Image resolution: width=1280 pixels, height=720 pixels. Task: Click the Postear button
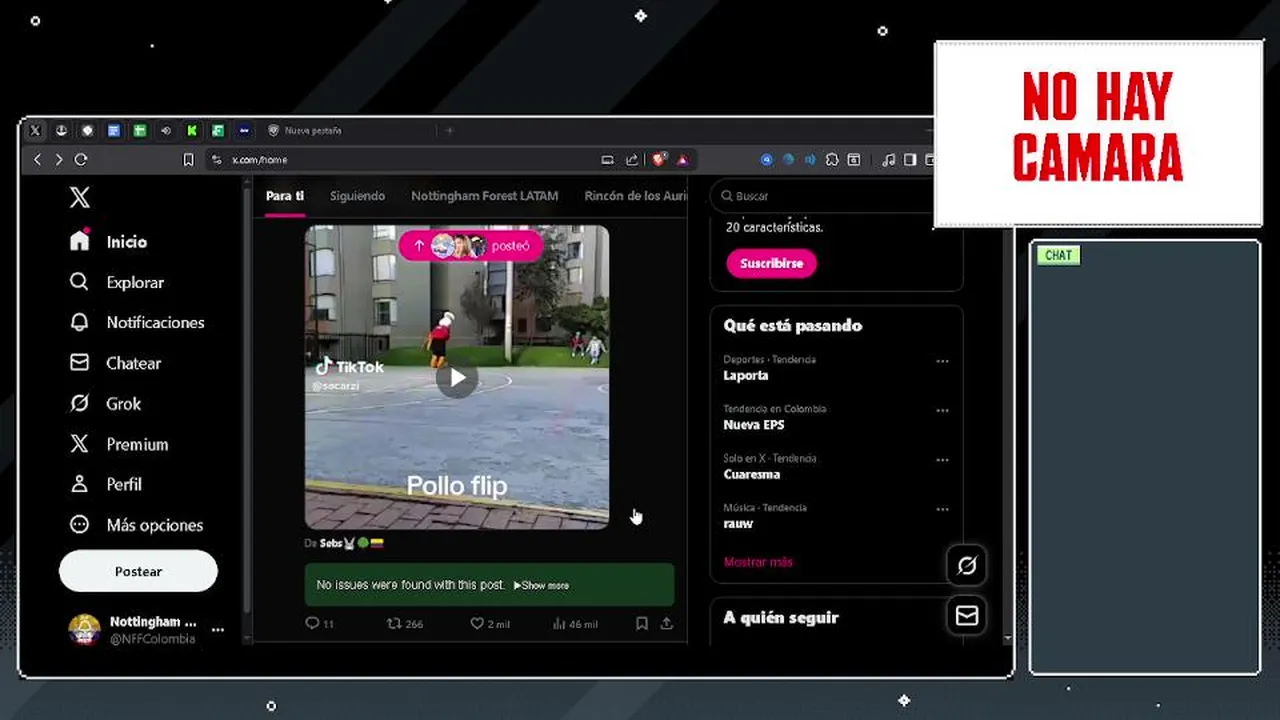coord(138,571)
